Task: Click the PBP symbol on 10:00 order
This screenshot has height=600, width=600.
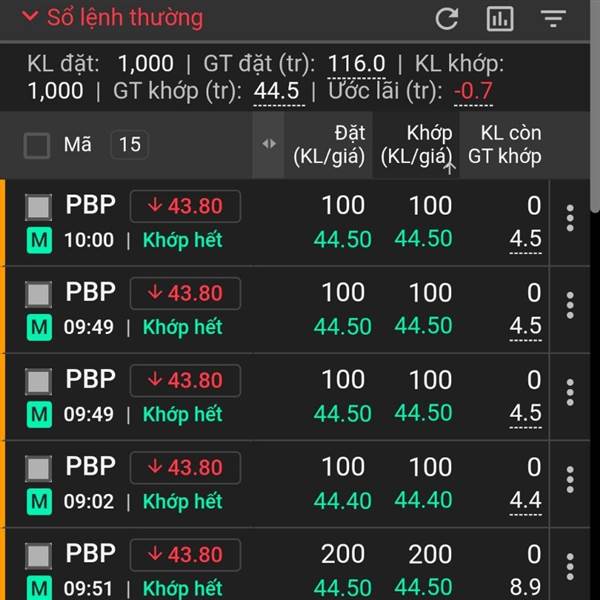Action: coord(91,205)
